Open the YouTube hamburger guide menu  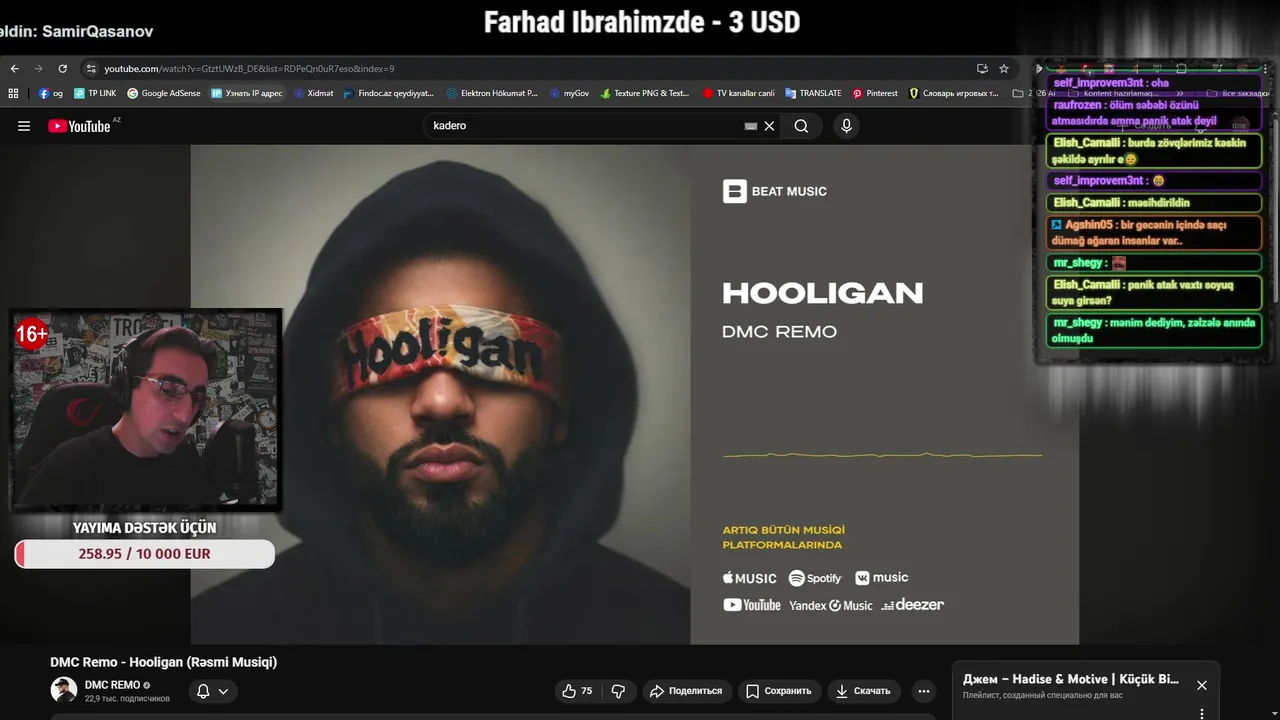(x=24, y=126)
